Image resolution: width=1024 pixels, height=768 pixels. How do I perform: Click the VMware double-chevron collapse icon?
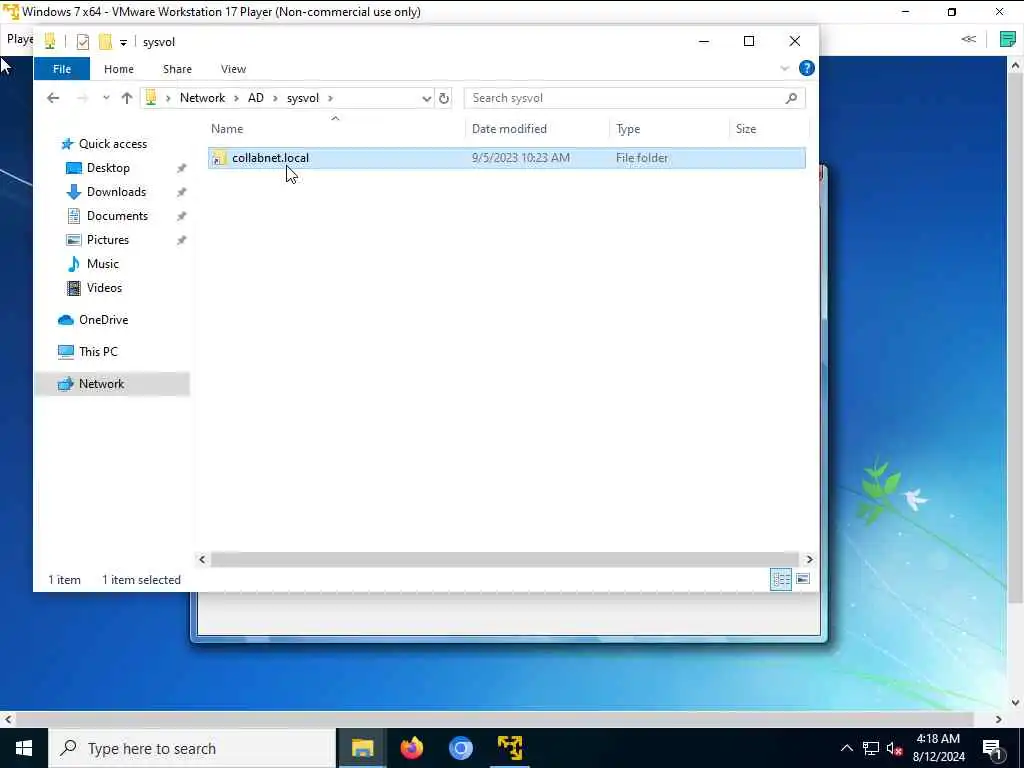point(968,39)
